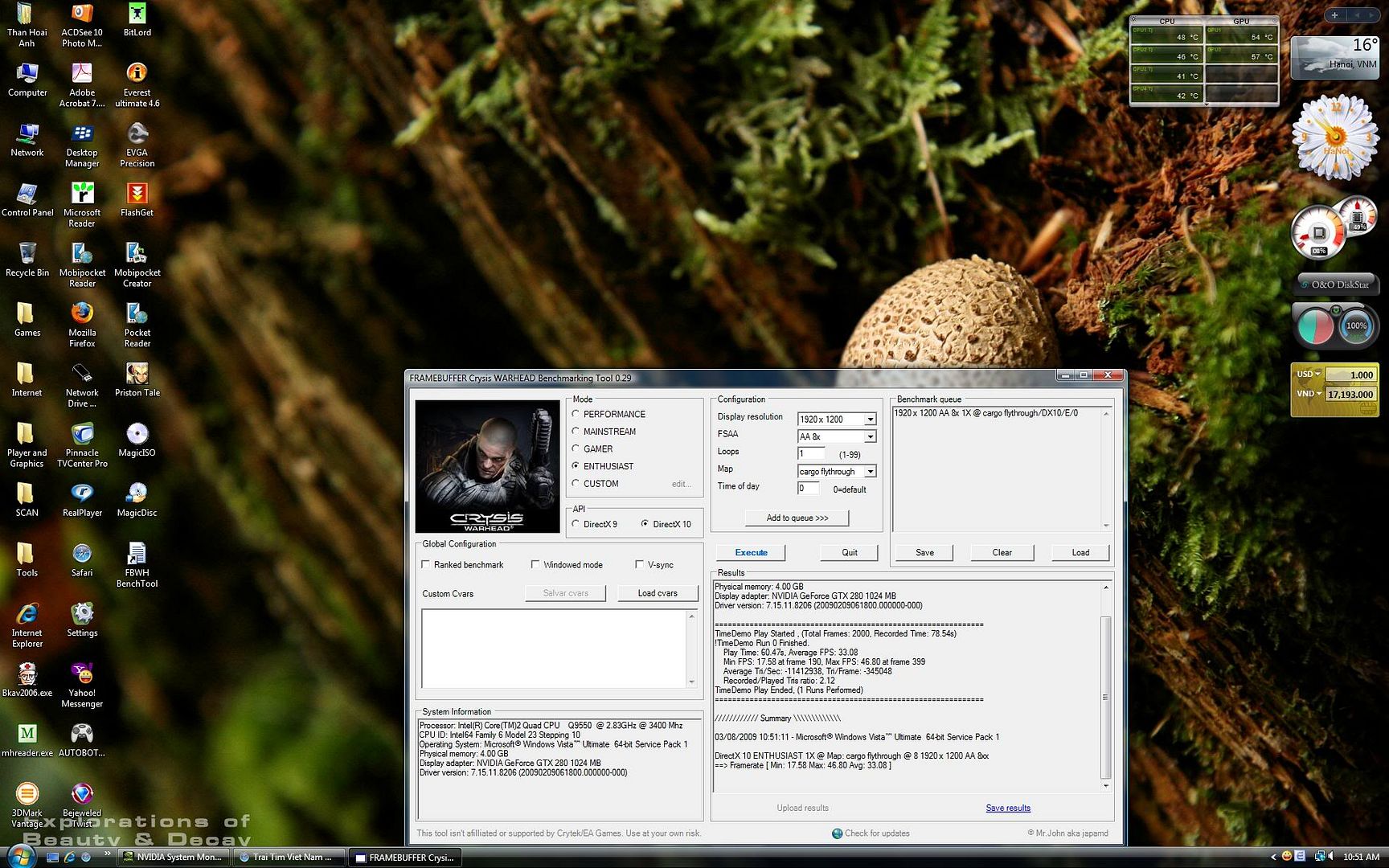Click the system clock 10:51 AM
The image size is (1389, 868).
pos(1361,857)
